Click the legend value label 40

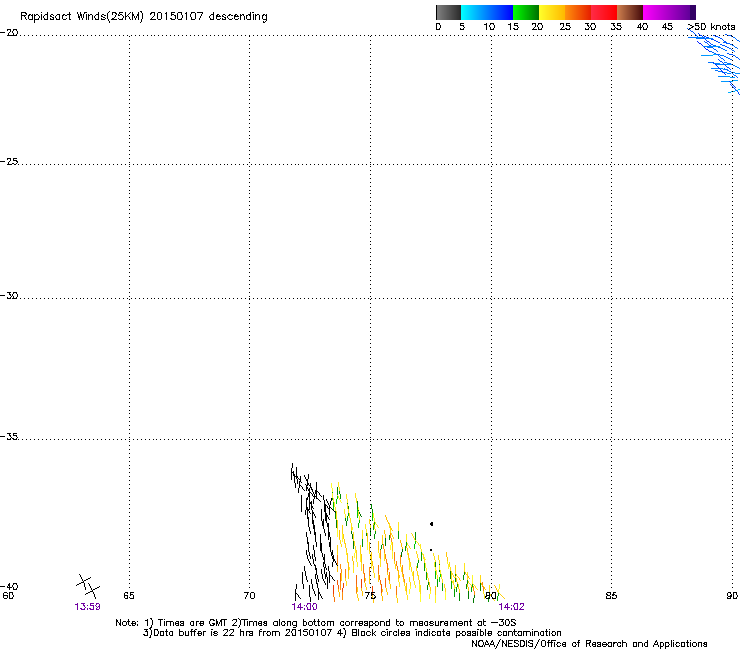pyautogui.click(x=642, y=27)
